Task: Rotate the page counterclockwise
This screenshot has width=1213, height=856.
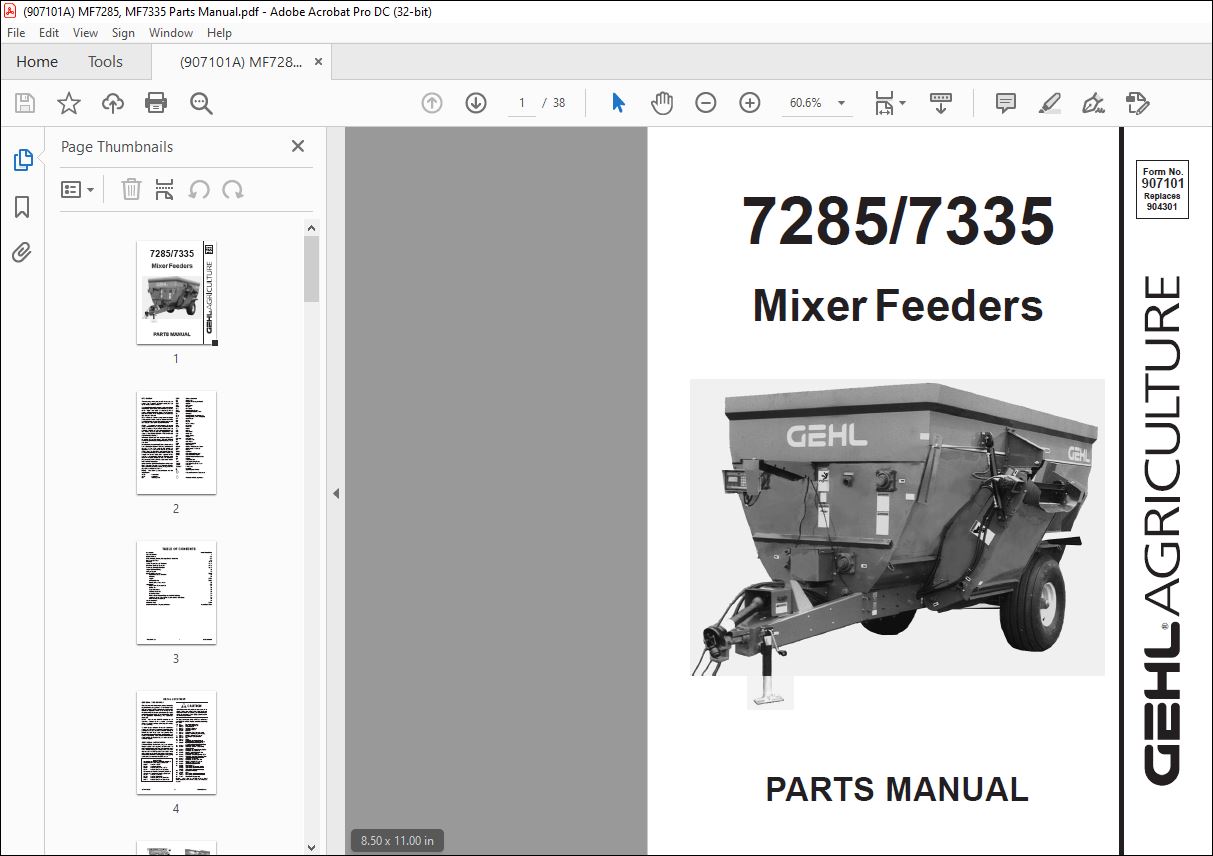Action: click(x=199, y=189)
